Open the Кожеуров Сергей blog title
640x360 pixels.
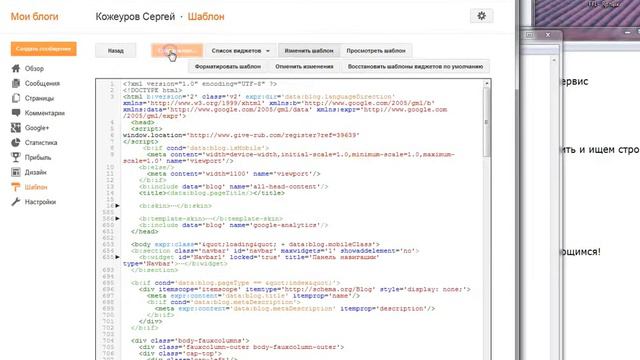135,16
